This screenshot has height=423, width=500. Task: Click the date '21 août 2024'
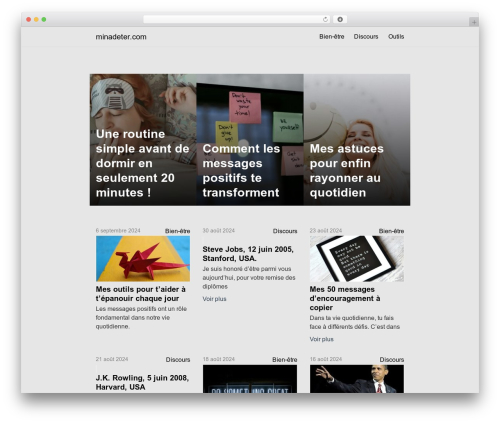(112, 359)
